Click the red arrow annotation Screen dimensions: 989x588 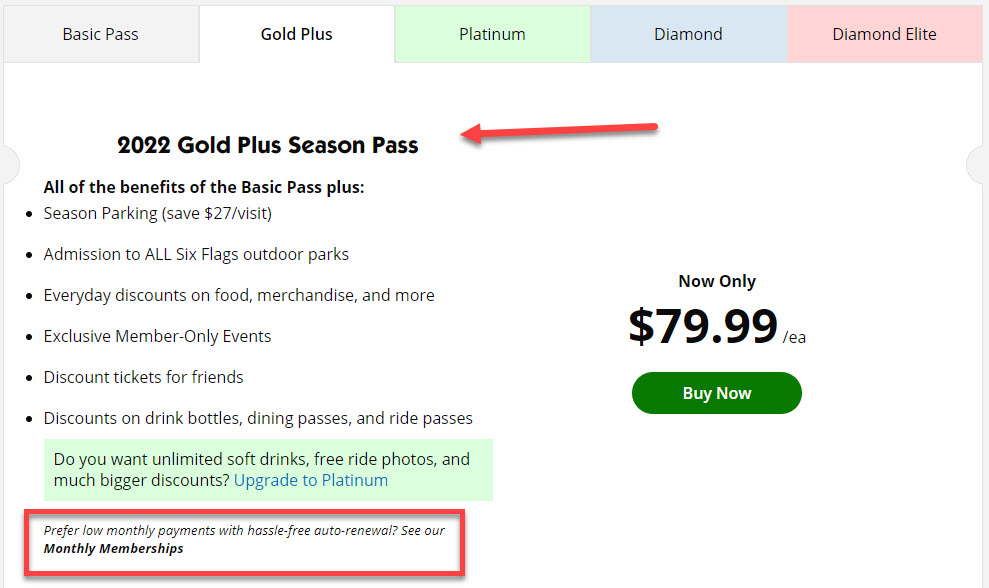point(560,131)
